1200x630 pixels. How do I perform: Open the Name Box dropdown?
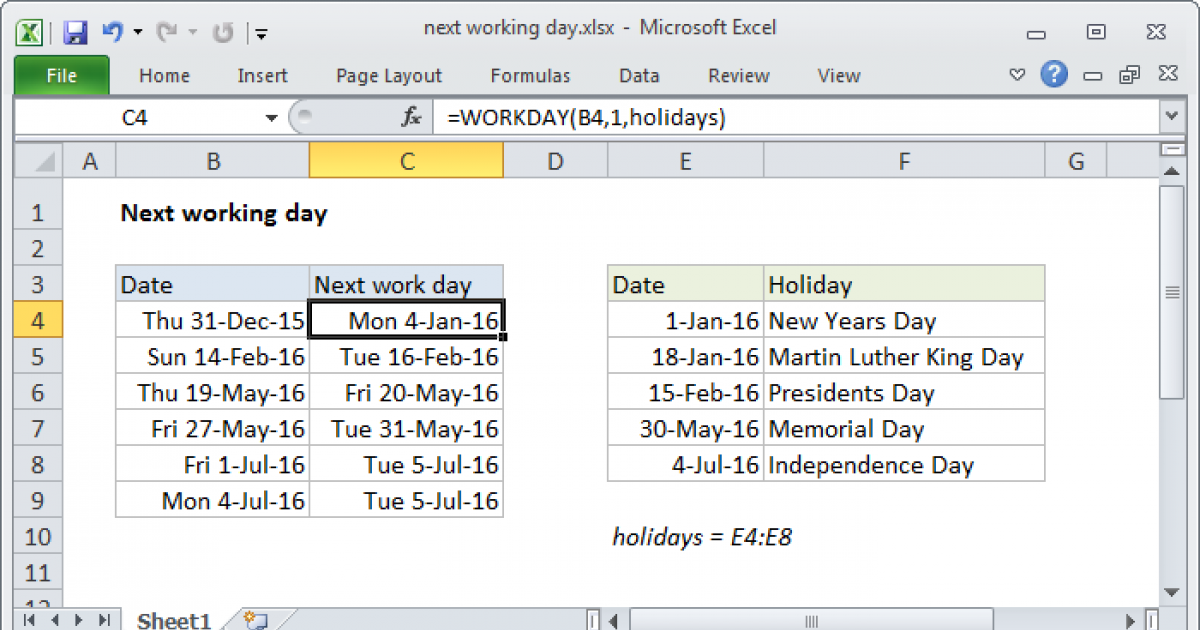click(270, 117)
